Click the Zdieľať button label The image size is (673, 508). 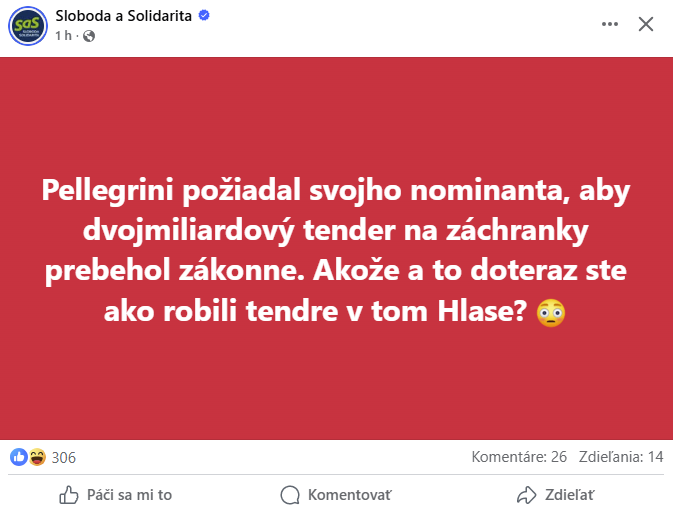pyautogui.click(x=570, y=495)
